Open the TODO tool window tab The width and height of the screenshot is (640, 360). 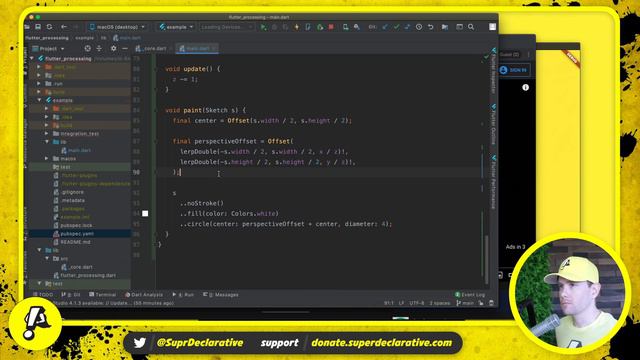(43, 295)
